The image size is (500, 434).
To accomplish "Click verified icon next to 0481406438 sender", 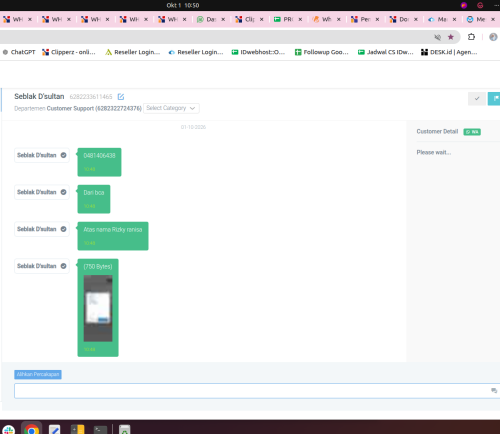I will point(63,155).
